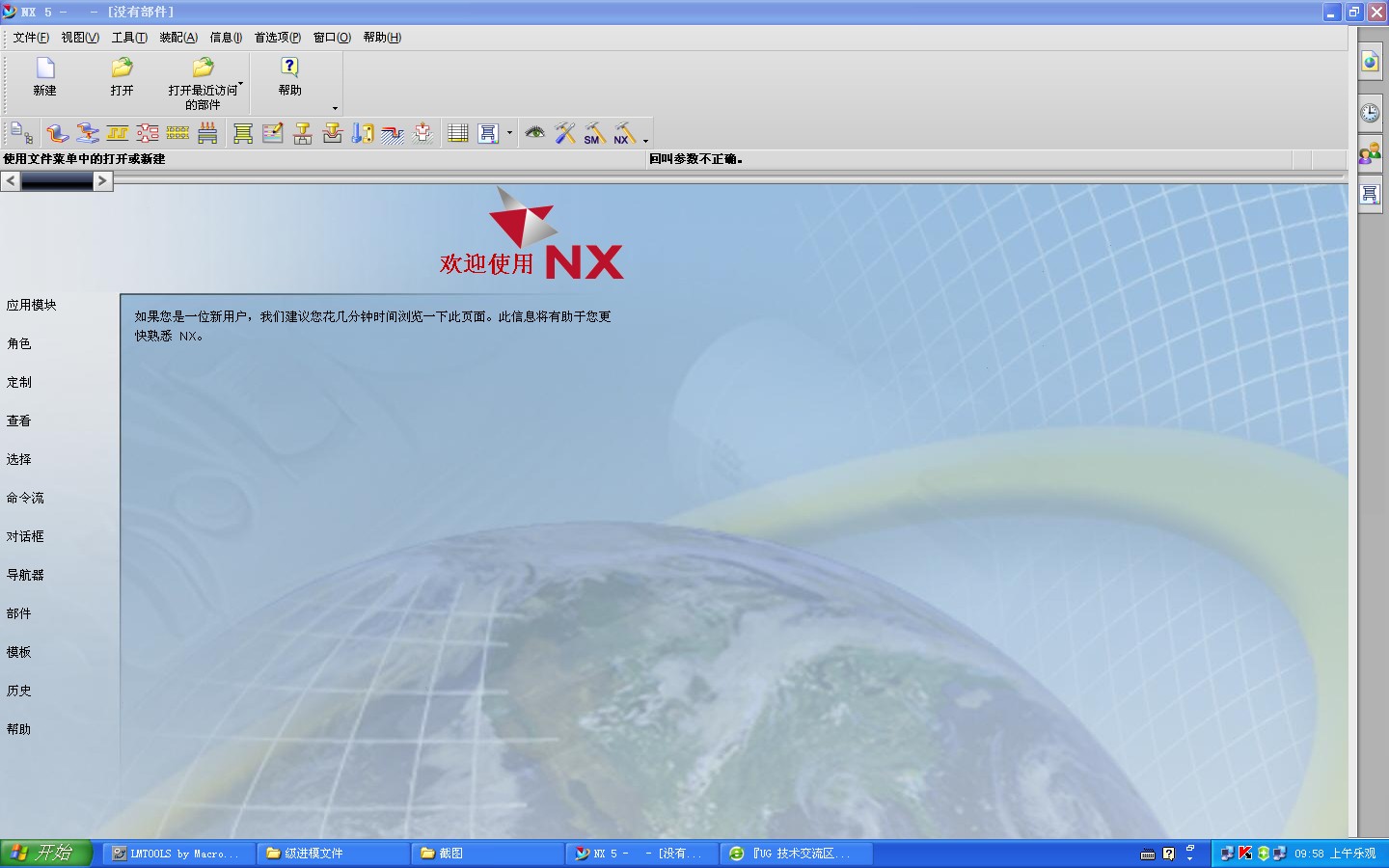
Task: Select 选择 in the welcome sidebar
Action: (19, 459)
